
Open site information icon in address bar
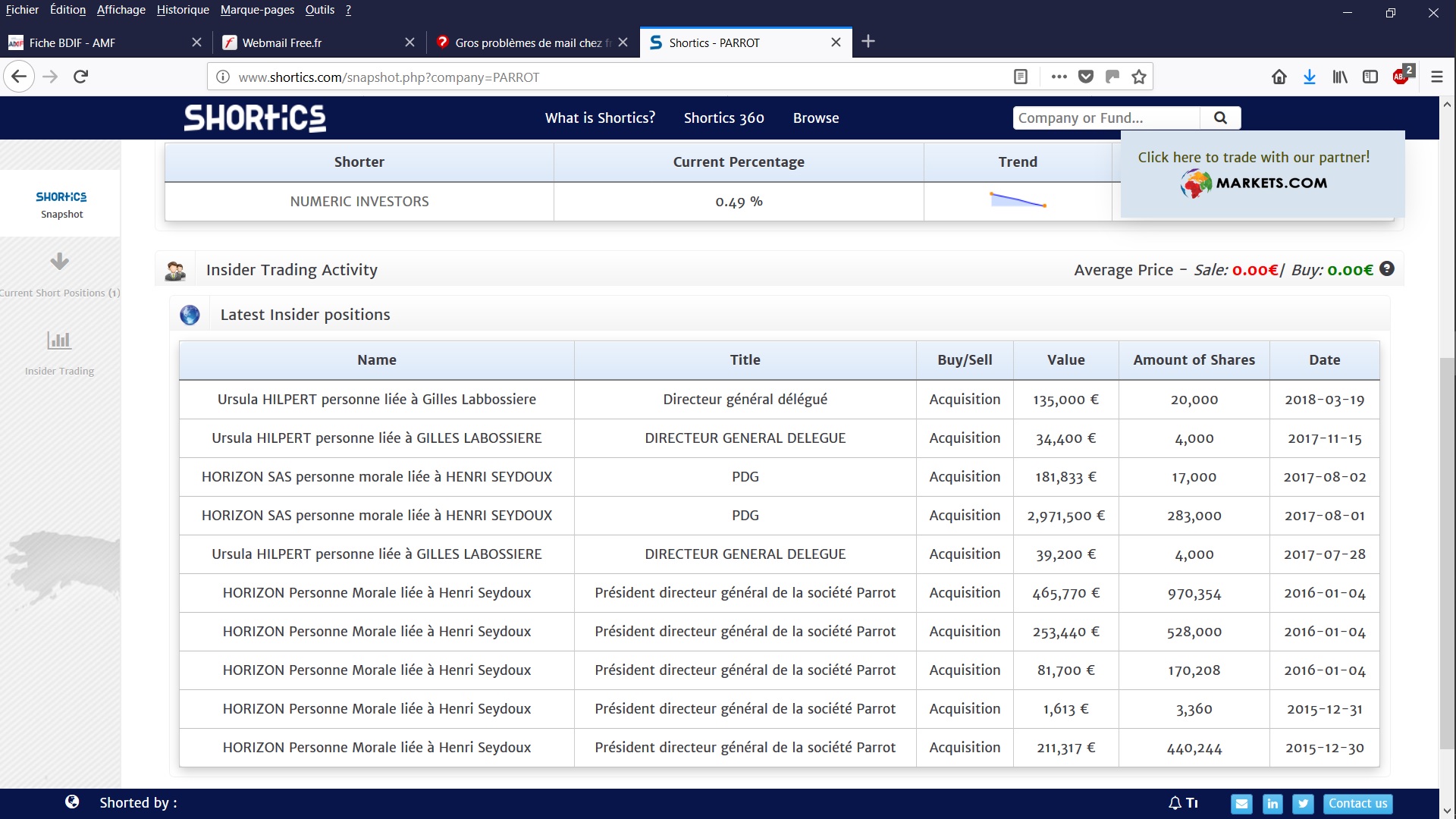(223, 77)
